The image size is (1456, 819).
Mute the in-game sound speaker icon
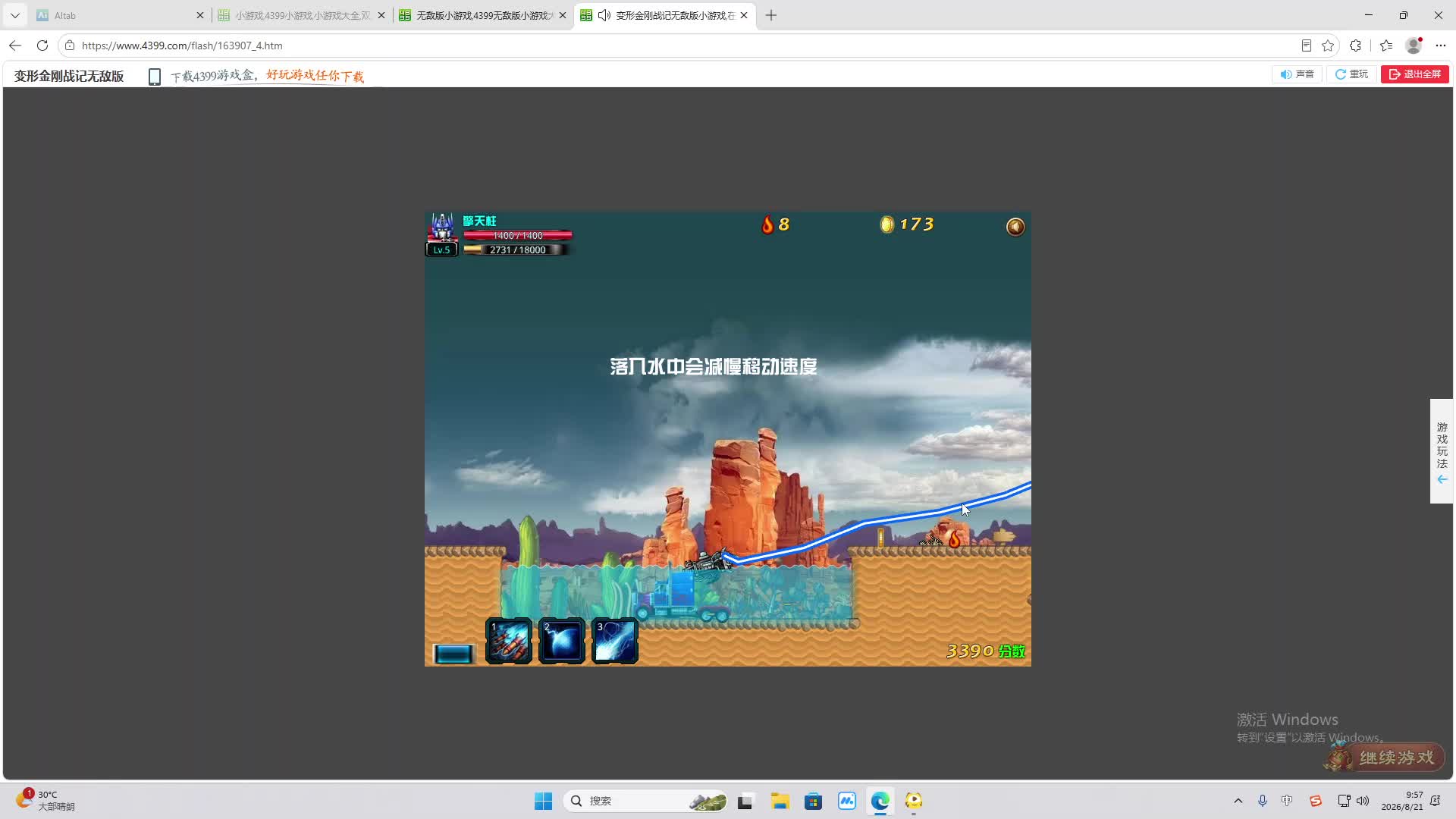1015,227
